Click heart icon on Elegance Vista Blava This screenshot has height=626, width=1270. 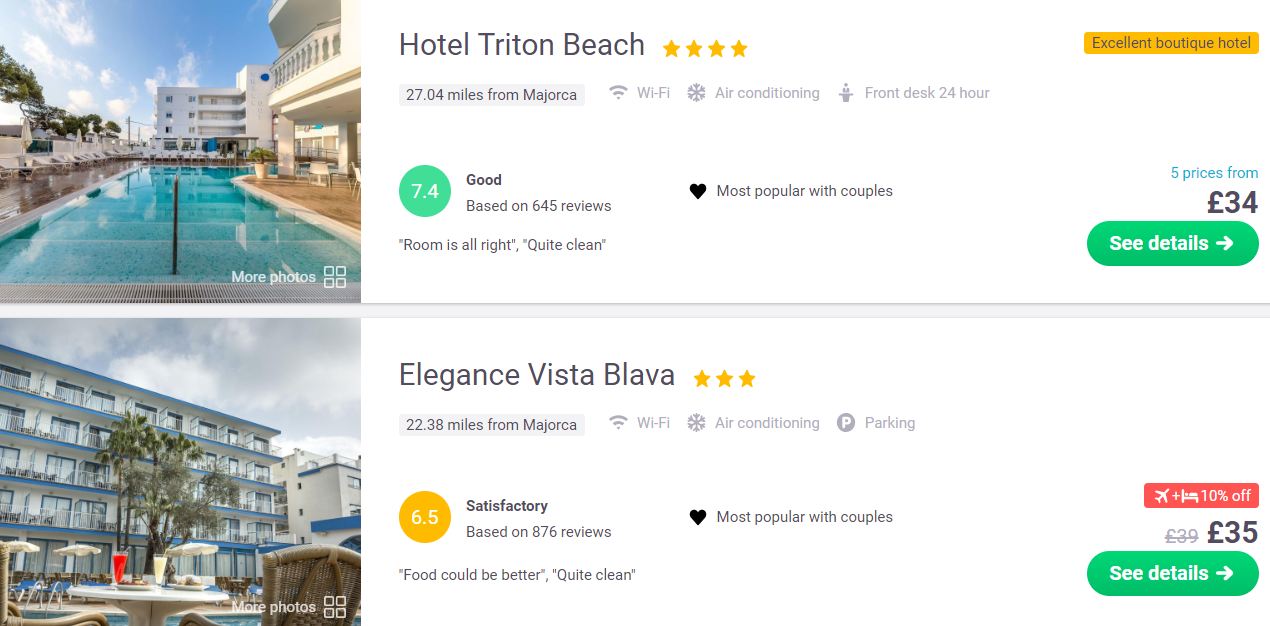698,517
